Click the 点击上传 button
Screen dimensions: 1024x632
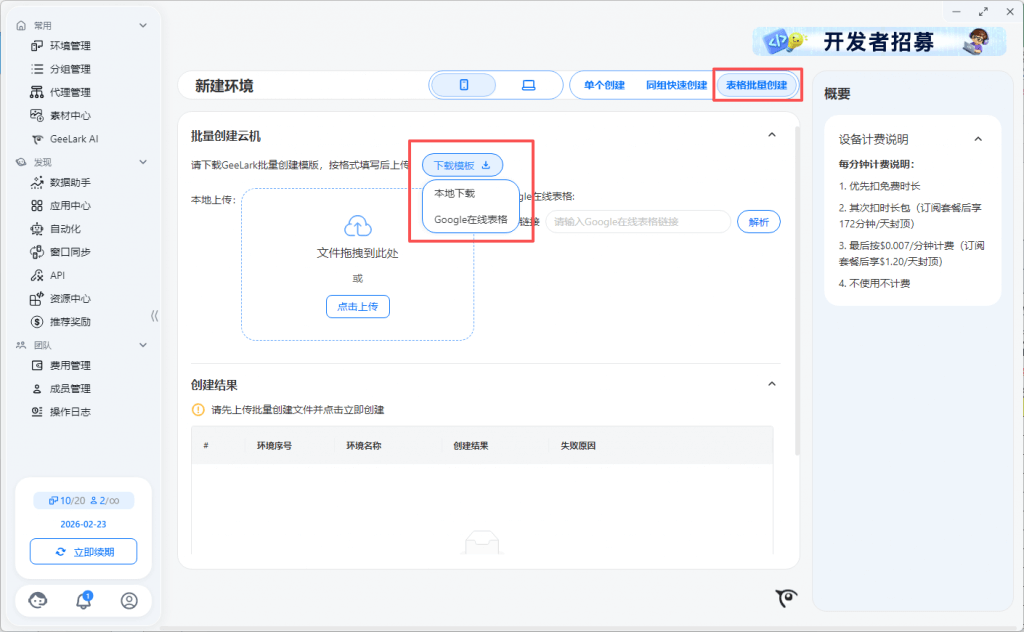357,307
